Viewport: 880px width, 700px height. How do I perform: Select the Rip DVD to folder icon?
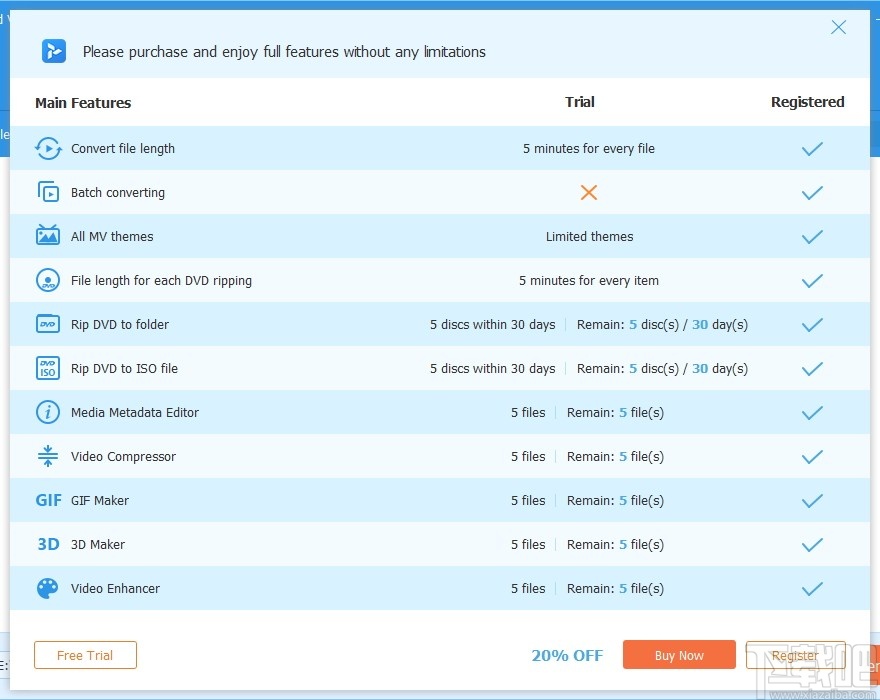point(48,324)
